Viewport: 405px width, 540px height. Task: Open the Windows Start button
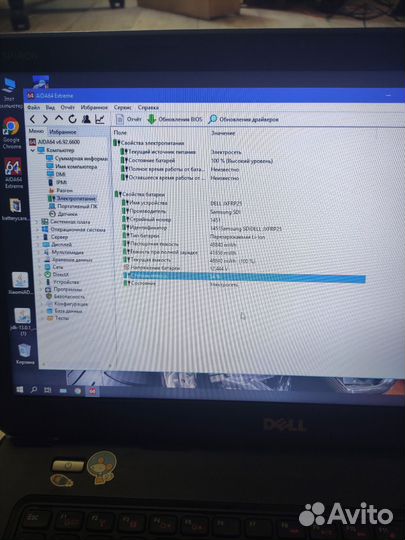pos(20,390)
